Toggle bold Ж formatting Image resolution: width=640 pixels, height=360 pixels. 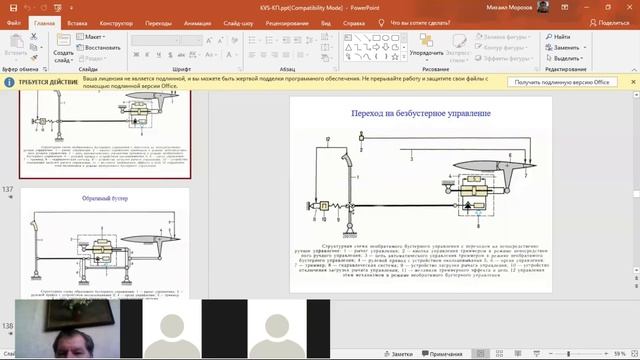point(136,55)
